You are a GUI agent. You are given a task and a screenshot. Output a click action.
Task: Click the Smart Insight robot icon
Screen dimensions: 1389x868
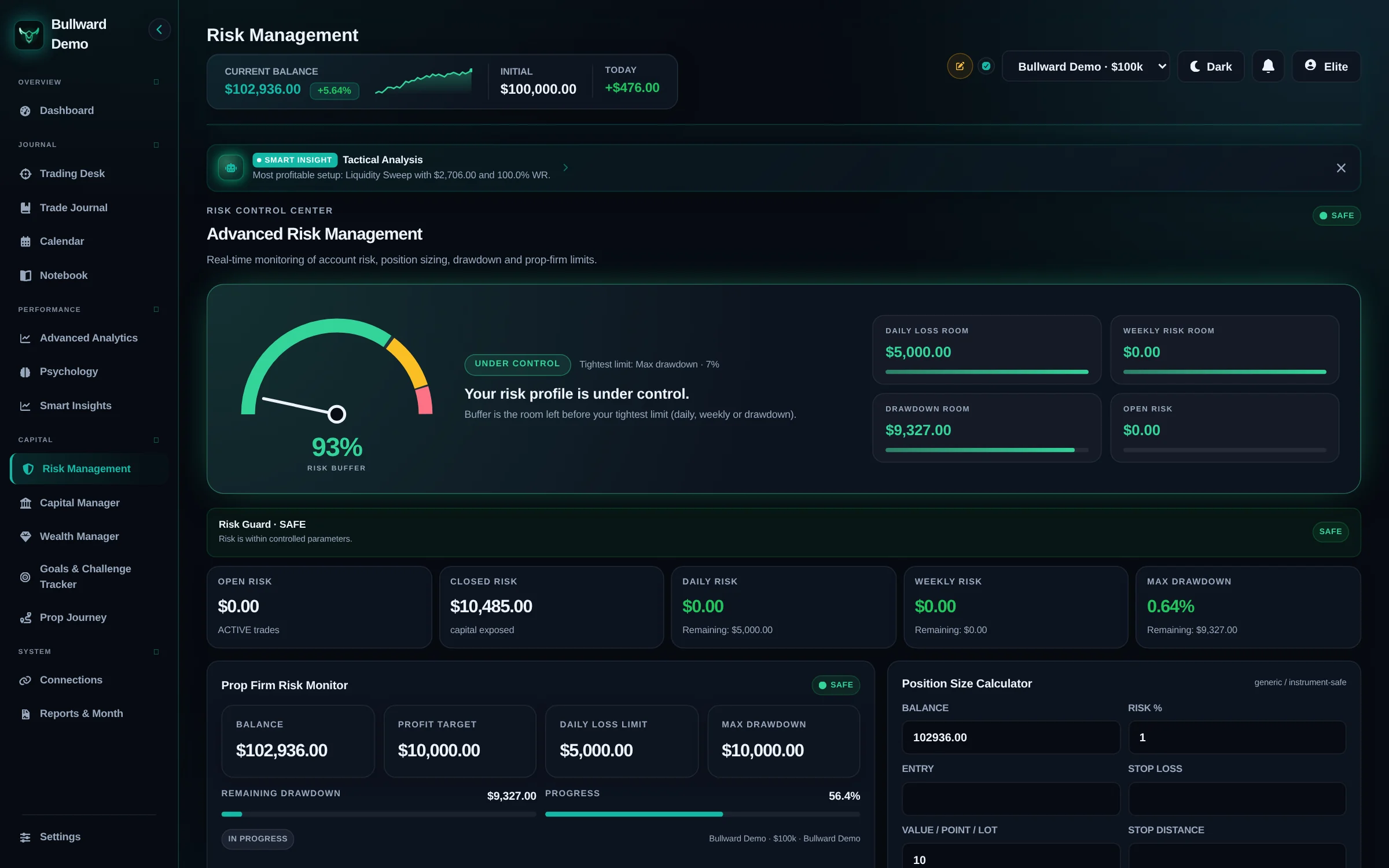point(231,168)
